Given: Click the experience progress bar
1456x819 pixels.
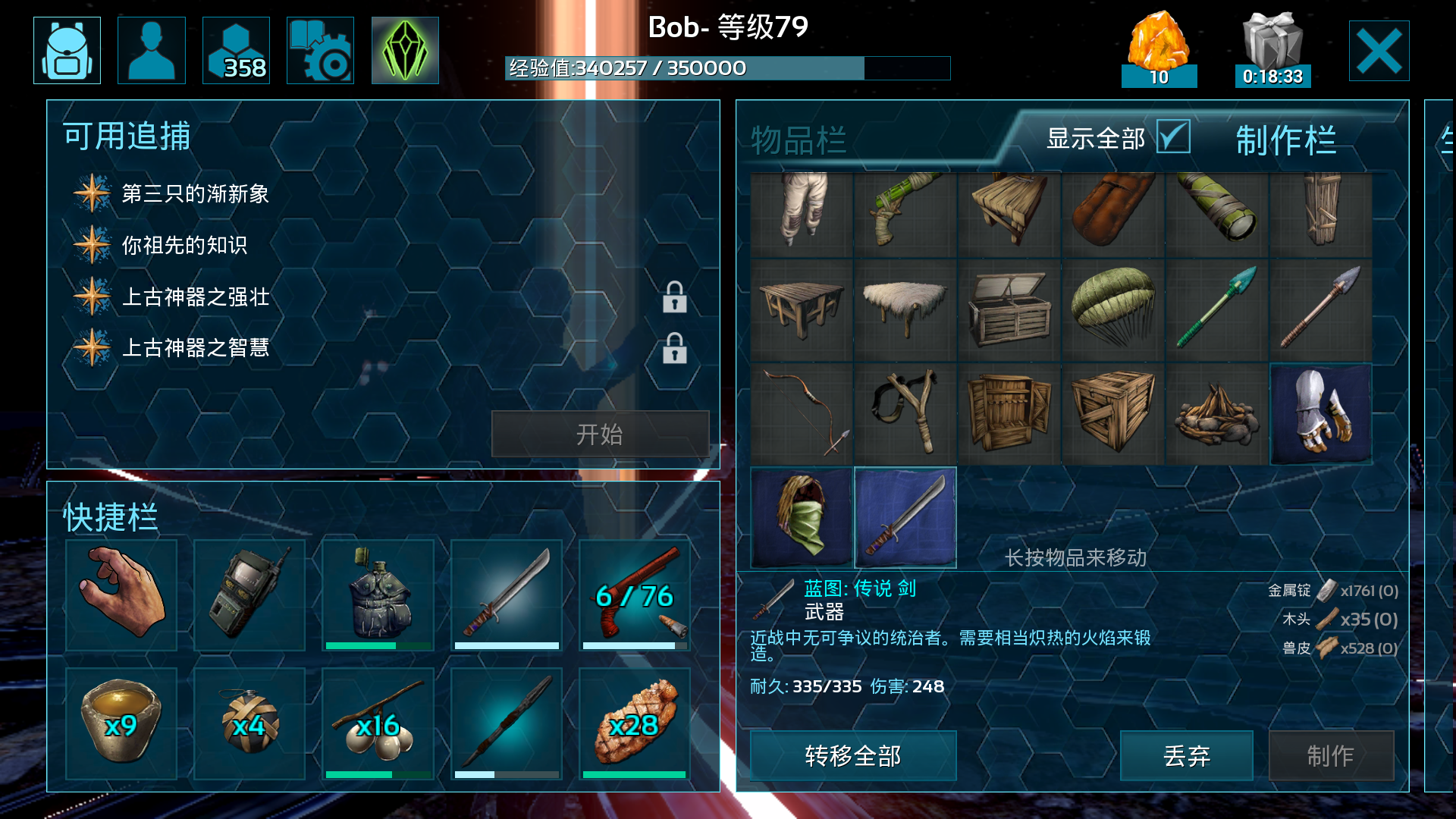Looking at the screenshot, I should pyautogui.click(x=727, y=68).
